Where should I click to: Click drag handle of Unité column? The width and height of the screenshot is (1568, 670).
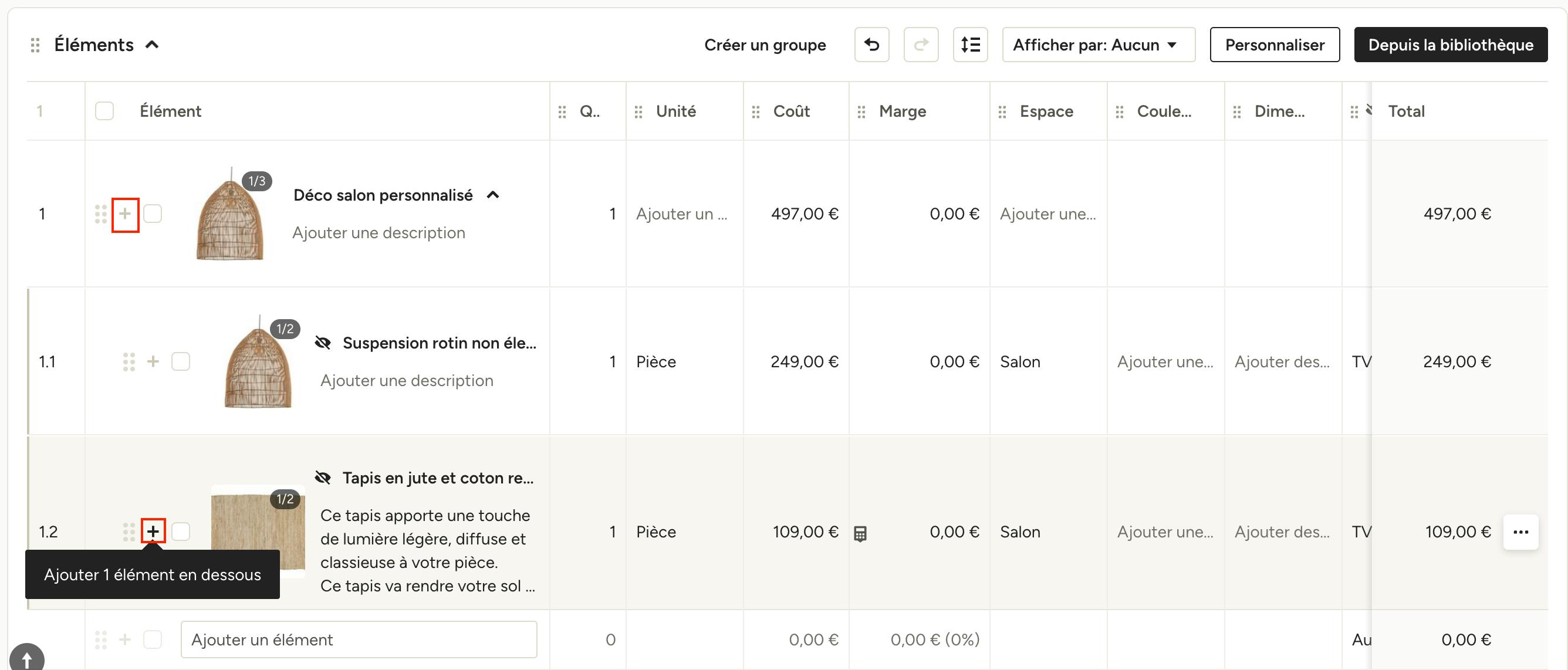638,111
